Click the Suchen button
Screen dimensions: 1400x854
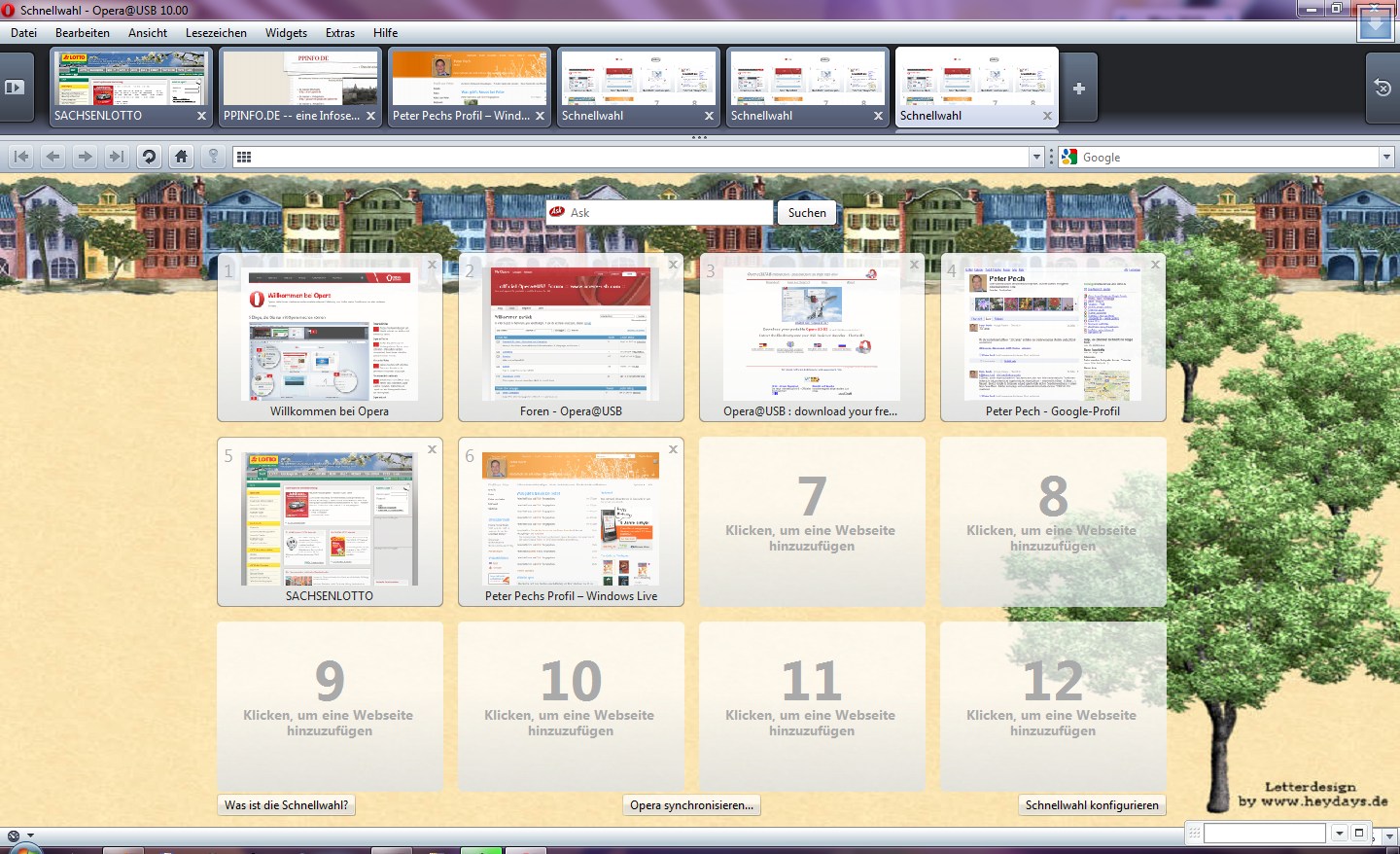[807, 213]
